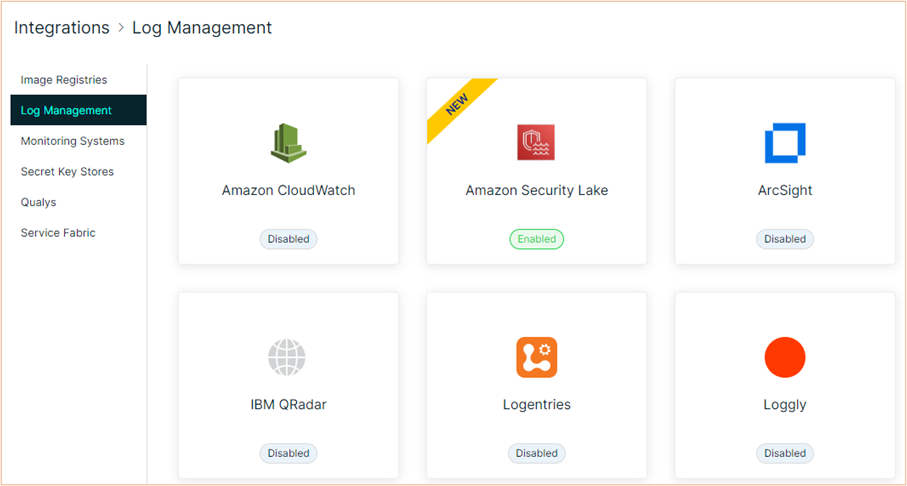The width and height of the screenshot is (907, 486).
Task: Open Secret Key Stores section
Action: coord(67,172)
